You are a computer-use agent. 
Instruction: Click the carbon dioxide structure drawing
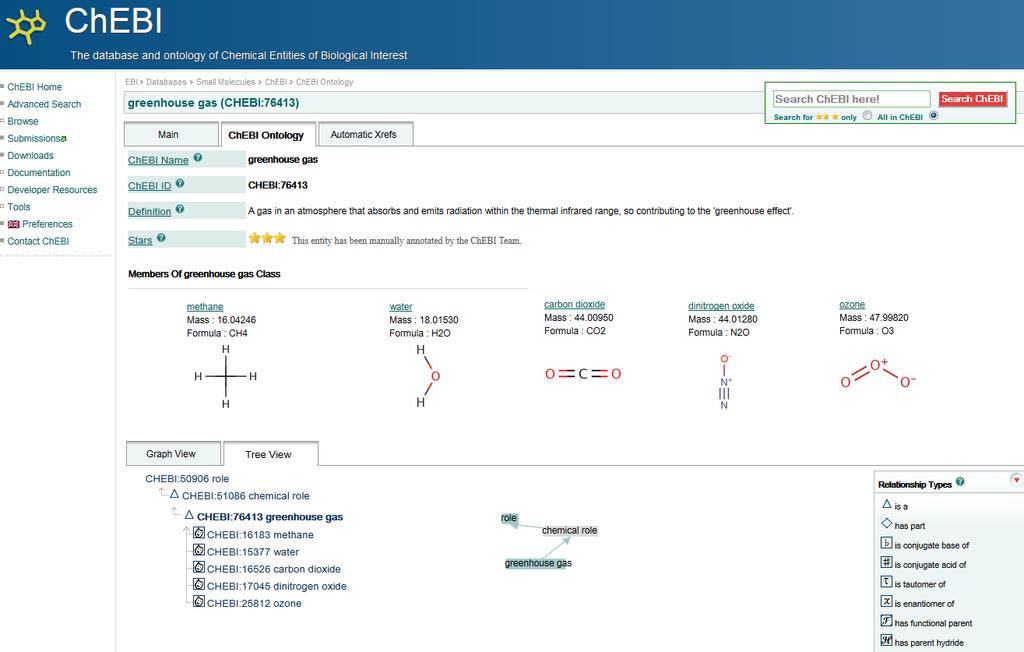point(583,374)
